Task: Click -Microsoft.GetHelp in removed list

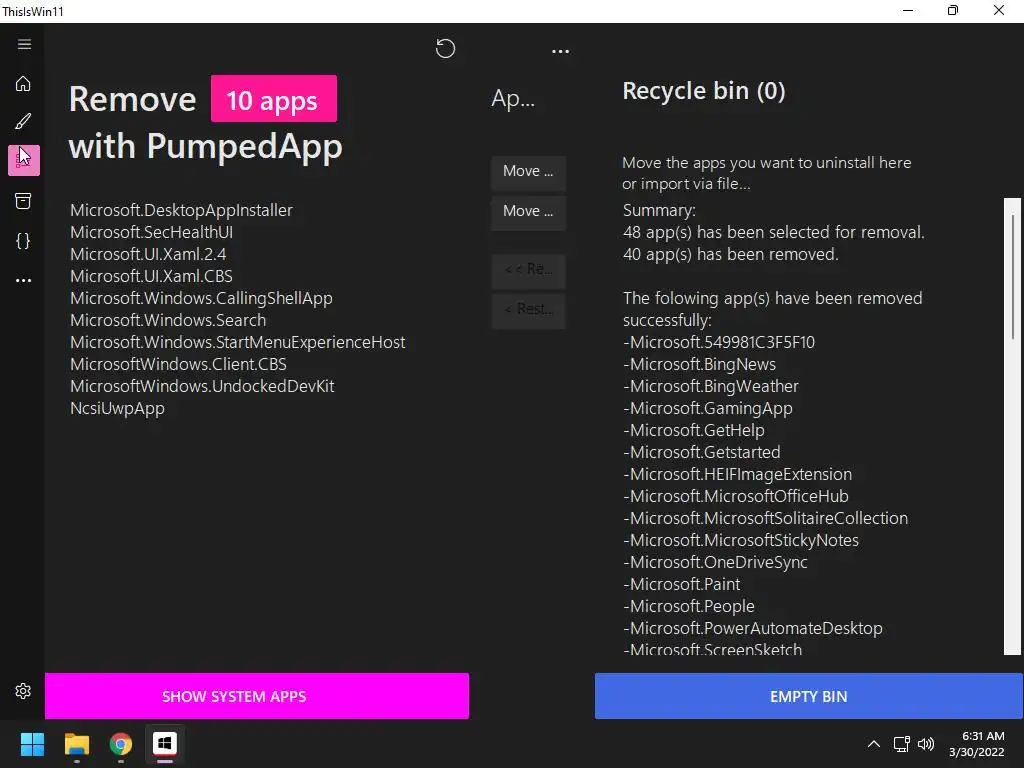Action: [694, 430]
